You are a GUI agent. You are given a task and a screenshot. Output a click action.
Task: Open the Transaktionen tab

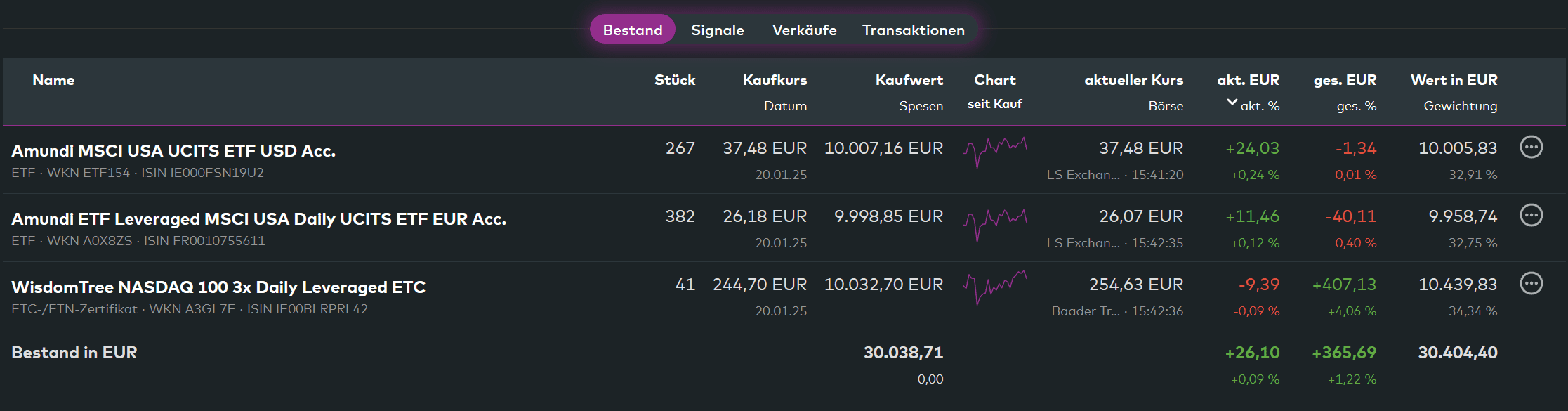(913, 30)
